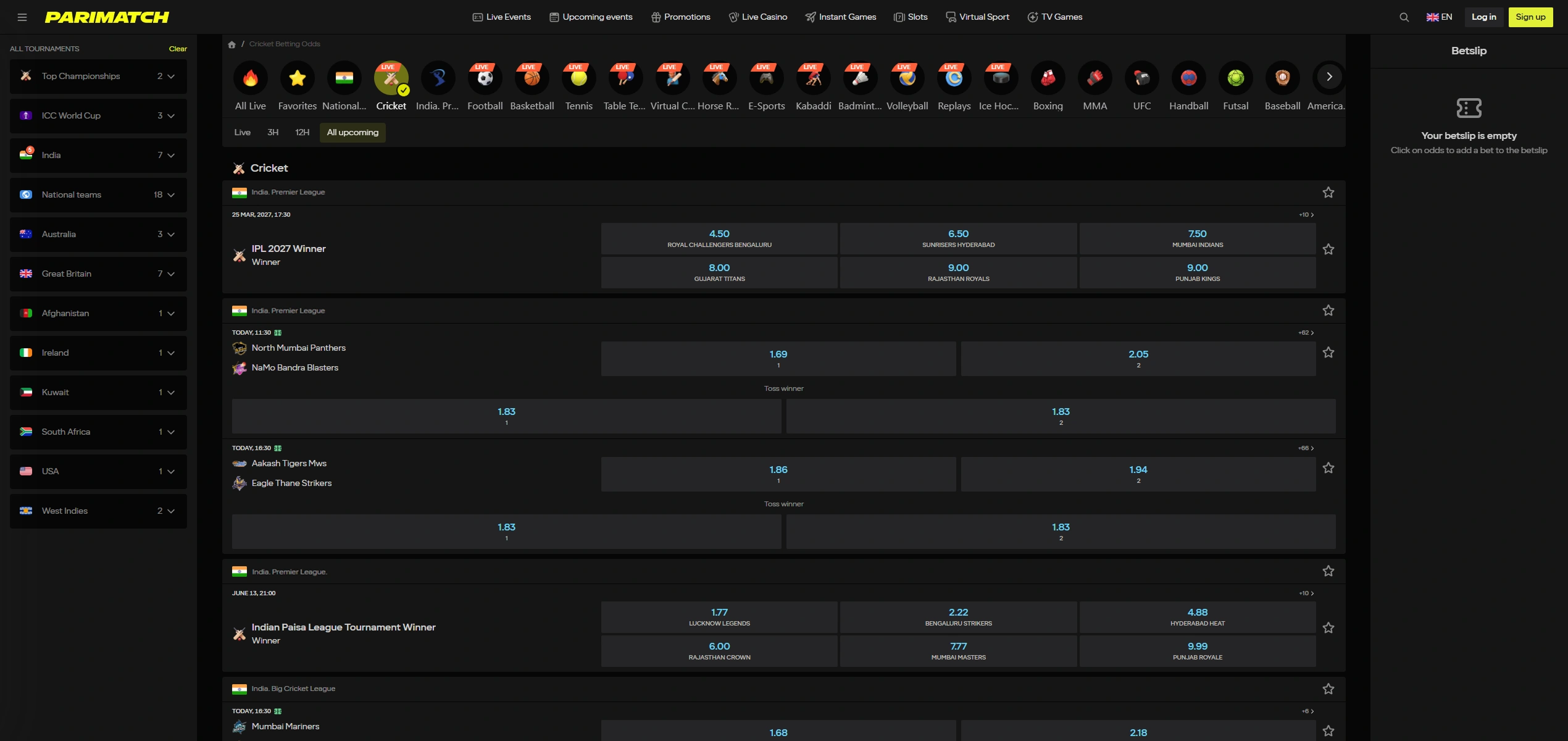Expand ICC World Cup tournaments
Screen dimensions: 1568x741
pos(98,116)
